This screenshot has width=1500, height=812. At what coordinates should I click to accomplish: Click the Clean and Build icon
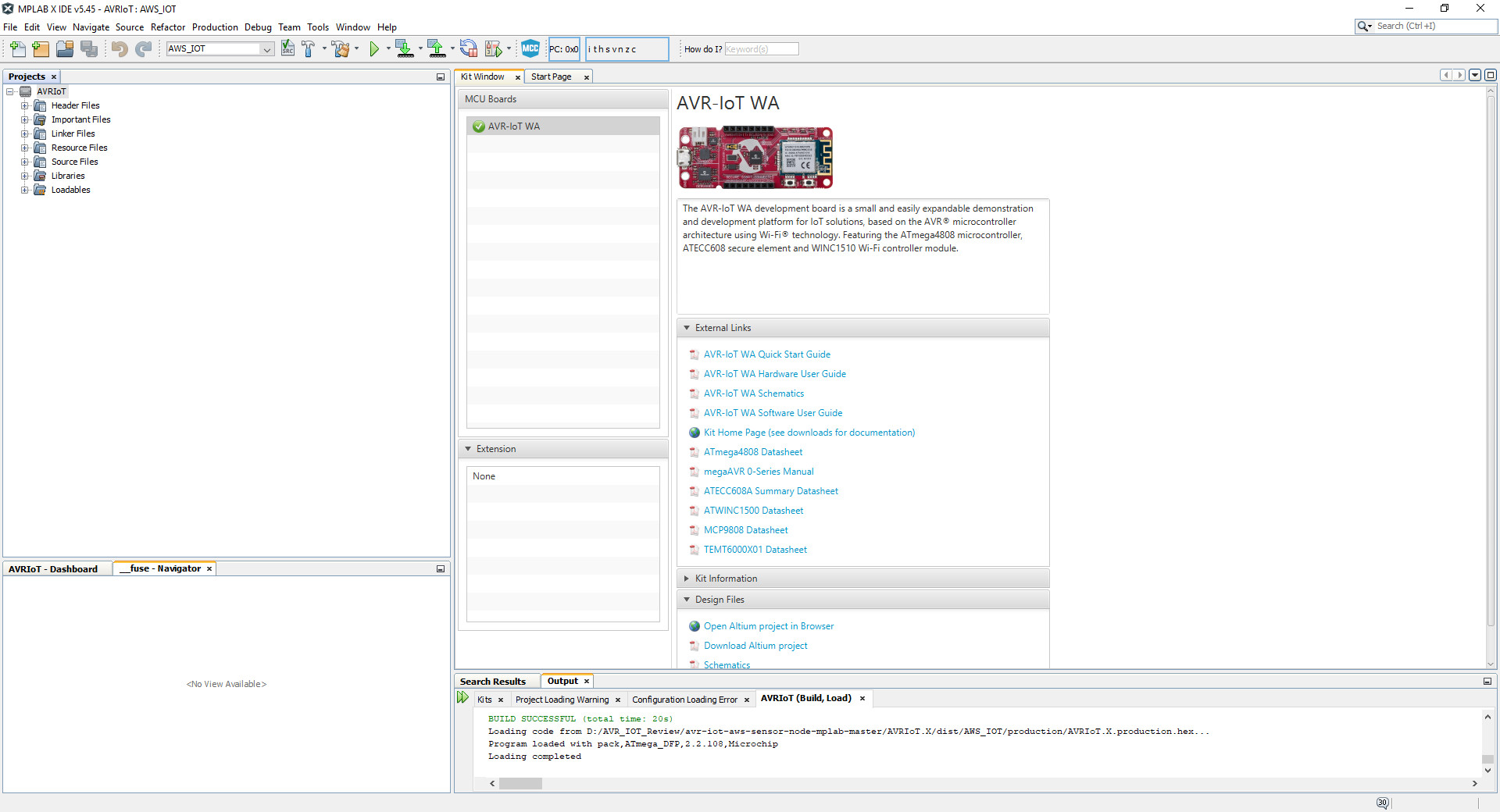[341, 49]
